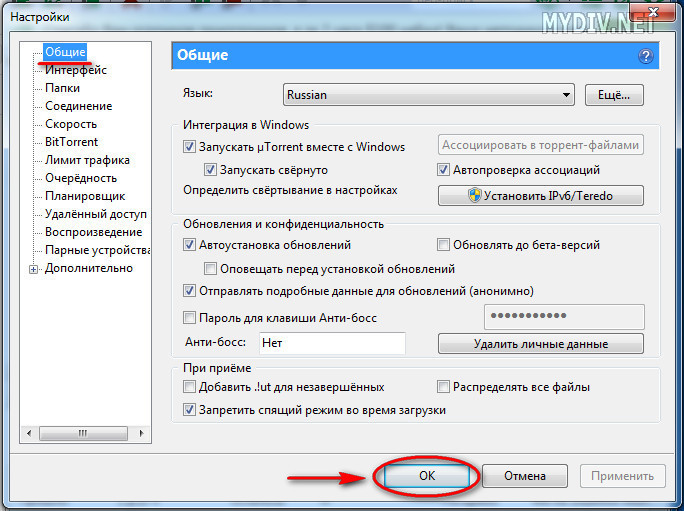
Task: Click Установить IPv6/Teredo button
Action: 540,195
